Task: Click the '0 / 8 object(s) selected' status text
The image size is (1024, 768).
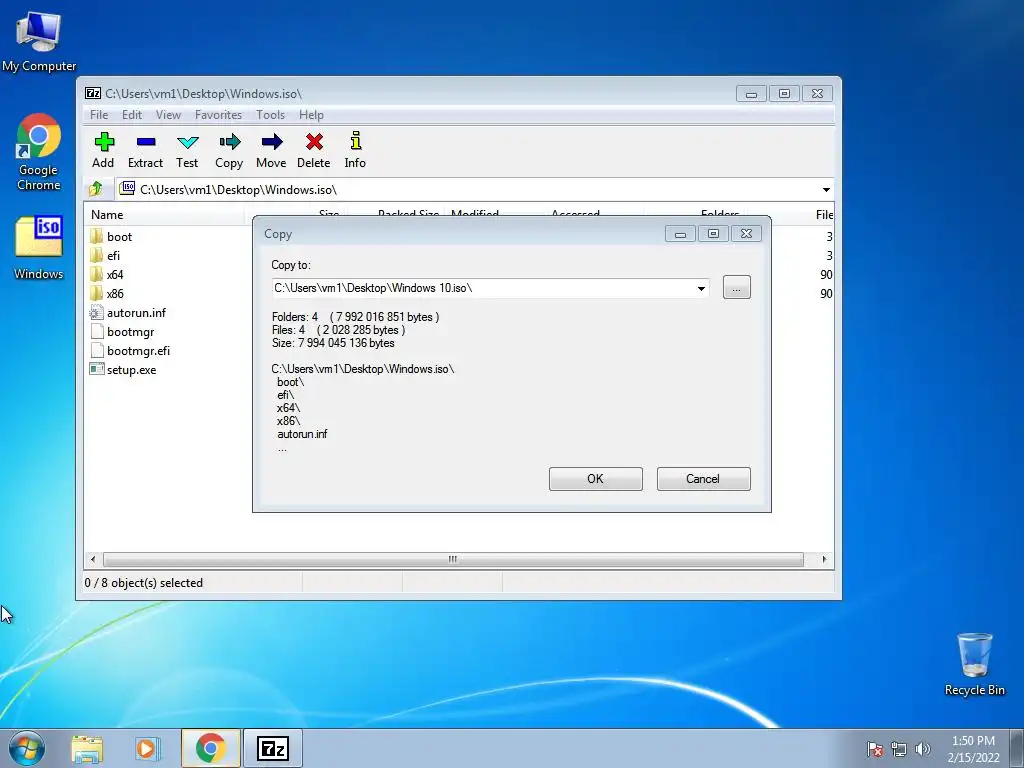Action: tap(144, 583)
